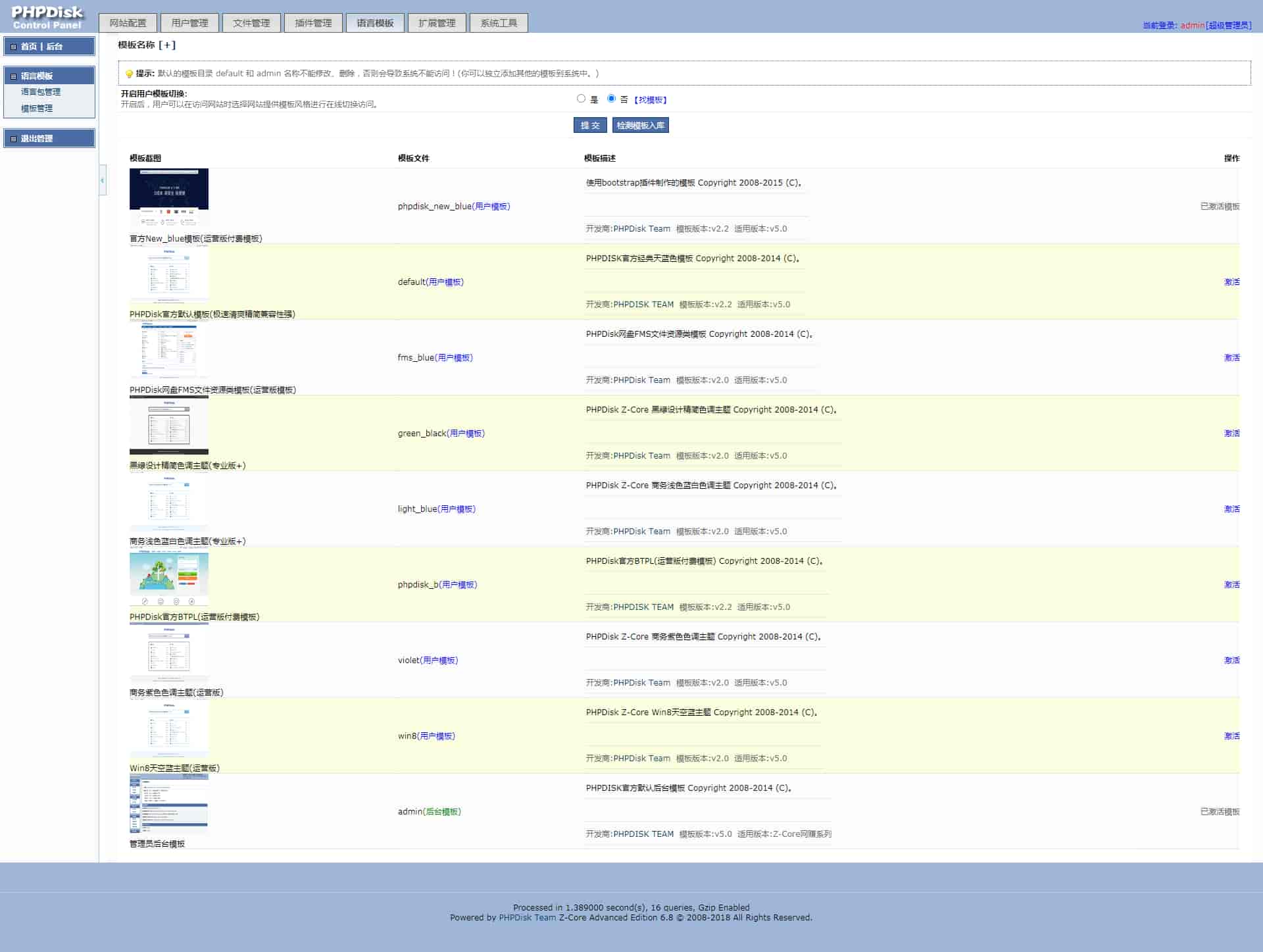Activate the green_black template via 激活
Viewport: 1263px width, 952px height.
[x=1231, y=433]
